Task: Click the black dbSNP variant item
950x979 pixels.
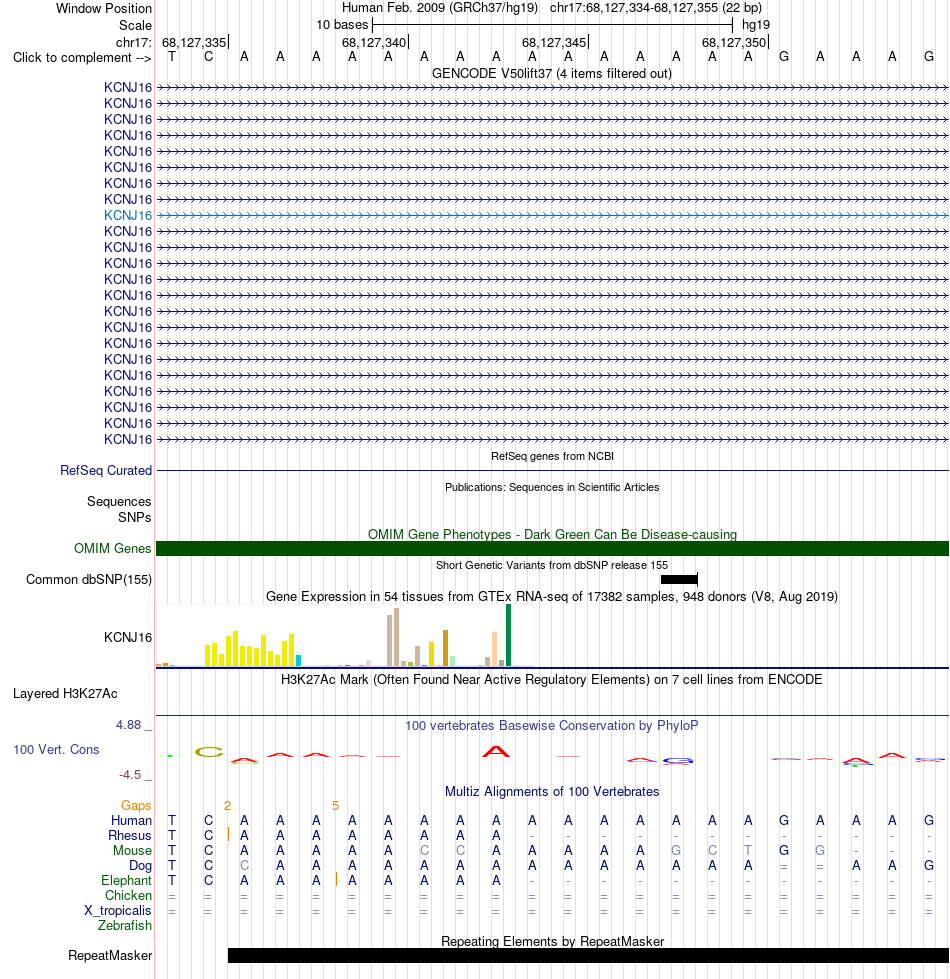Action: click(679, 579)
